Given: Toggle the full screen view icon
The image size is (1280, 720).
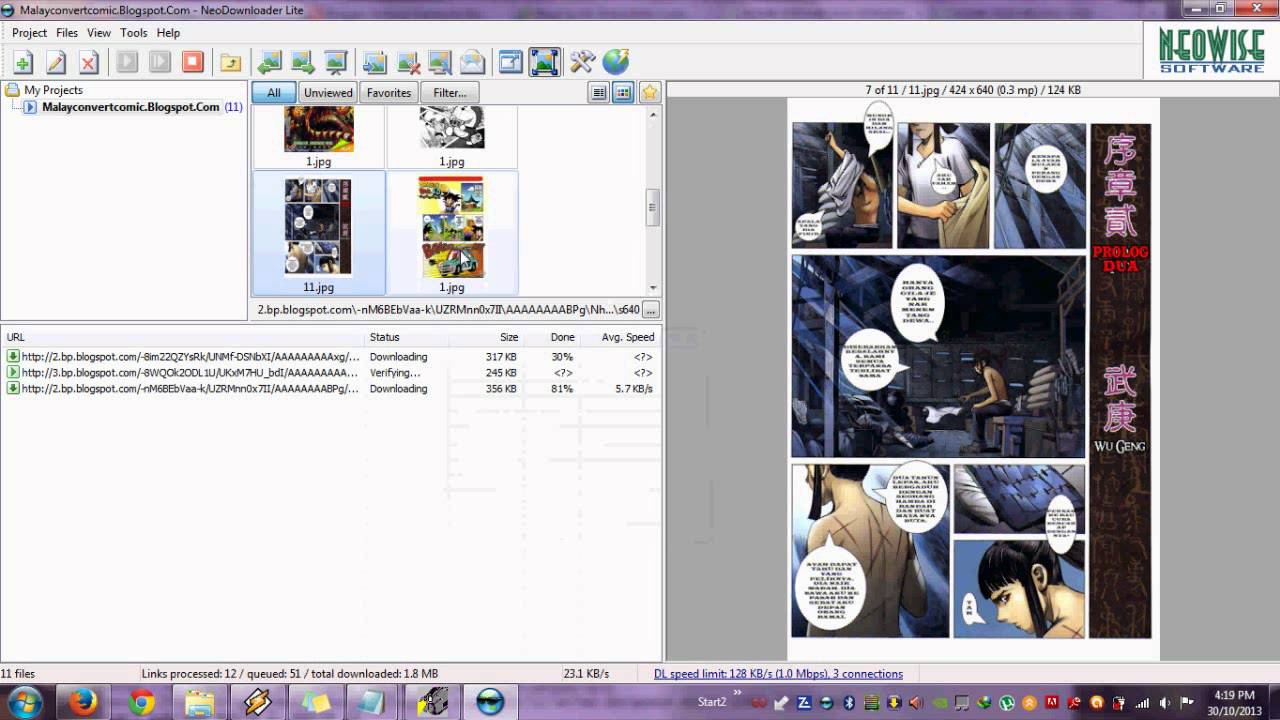Looking at the screenshot, I should (x=544, y=63).
